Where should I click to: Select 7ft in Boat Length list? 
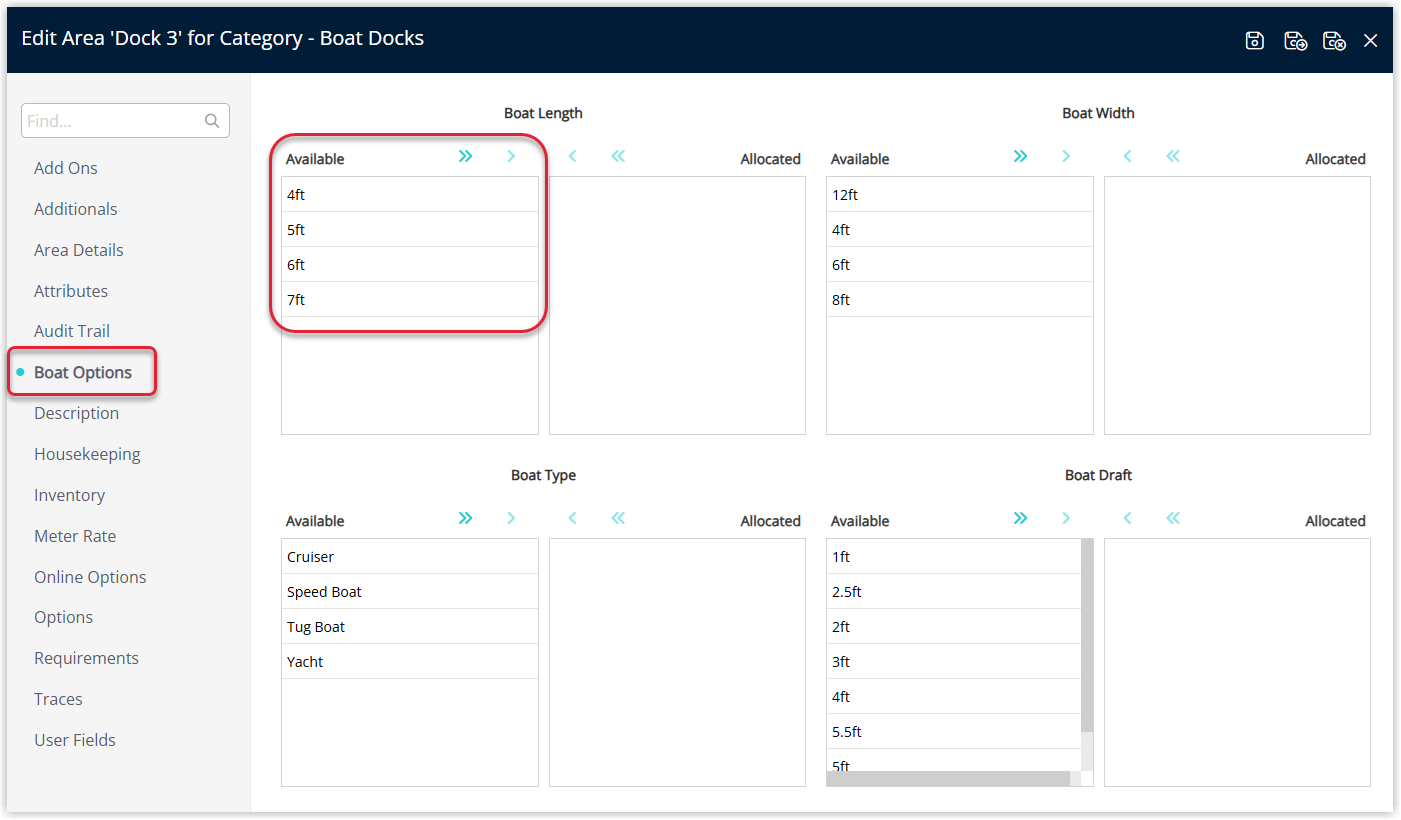tap(410, 300)
